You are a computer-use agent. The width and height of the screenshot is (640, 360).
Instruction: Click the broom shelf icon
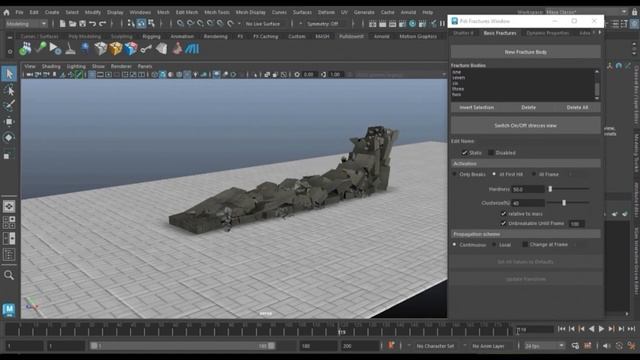click(x=71, y=49)
